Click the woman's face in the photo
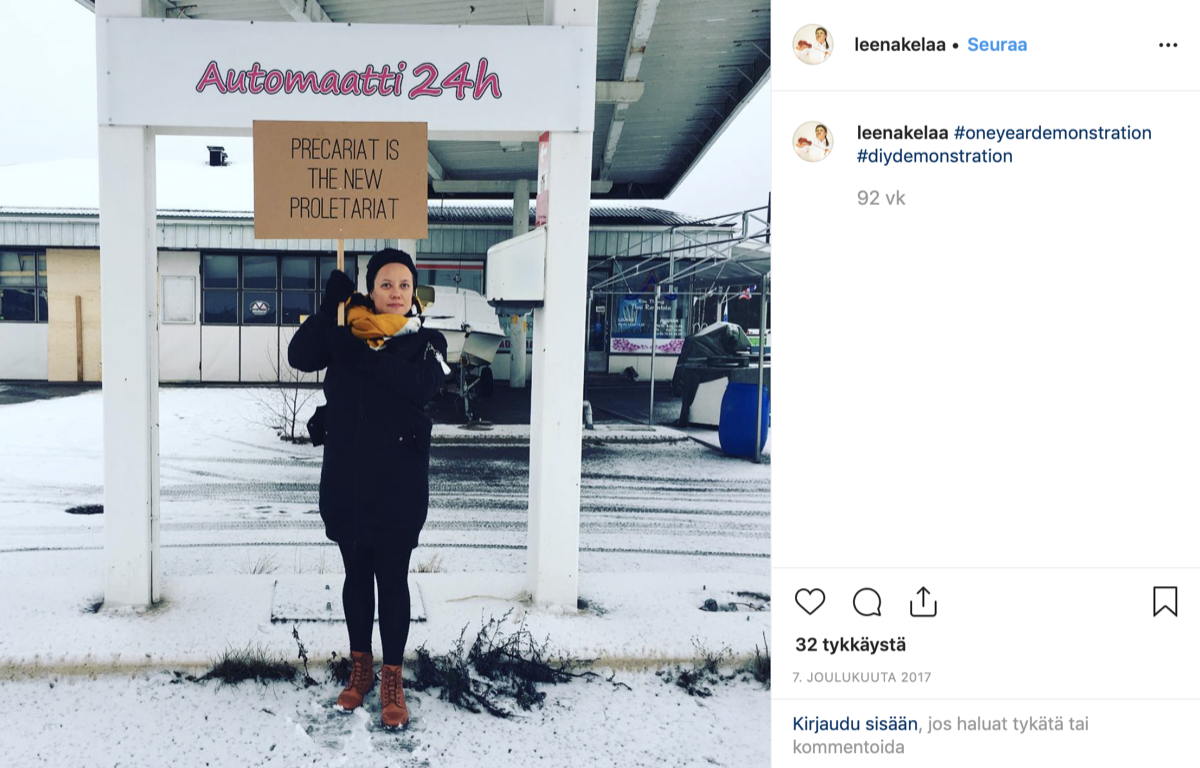The image size is (1200, 768). [392, 288]
